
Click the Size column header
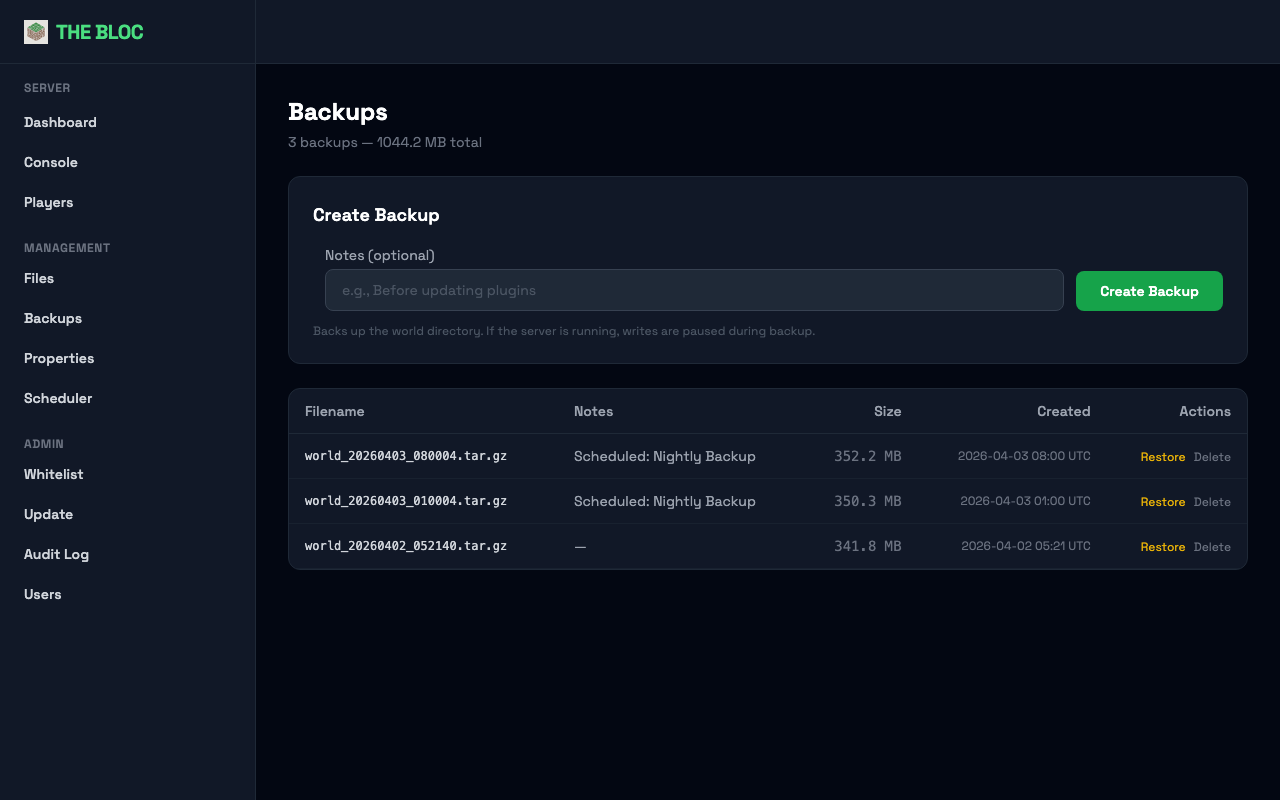(x=887, y=411)
